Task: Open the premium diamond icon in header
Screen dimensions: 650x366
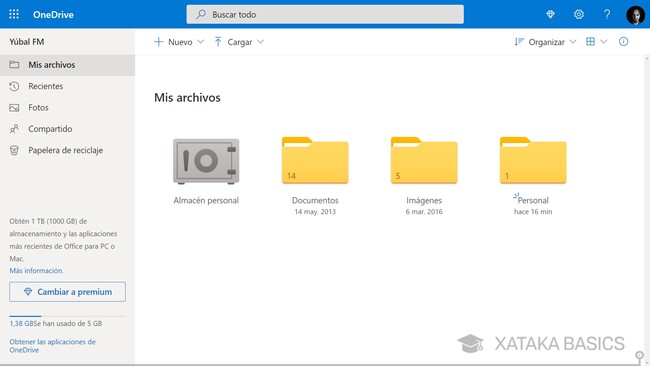Action: tap(550, 15)
